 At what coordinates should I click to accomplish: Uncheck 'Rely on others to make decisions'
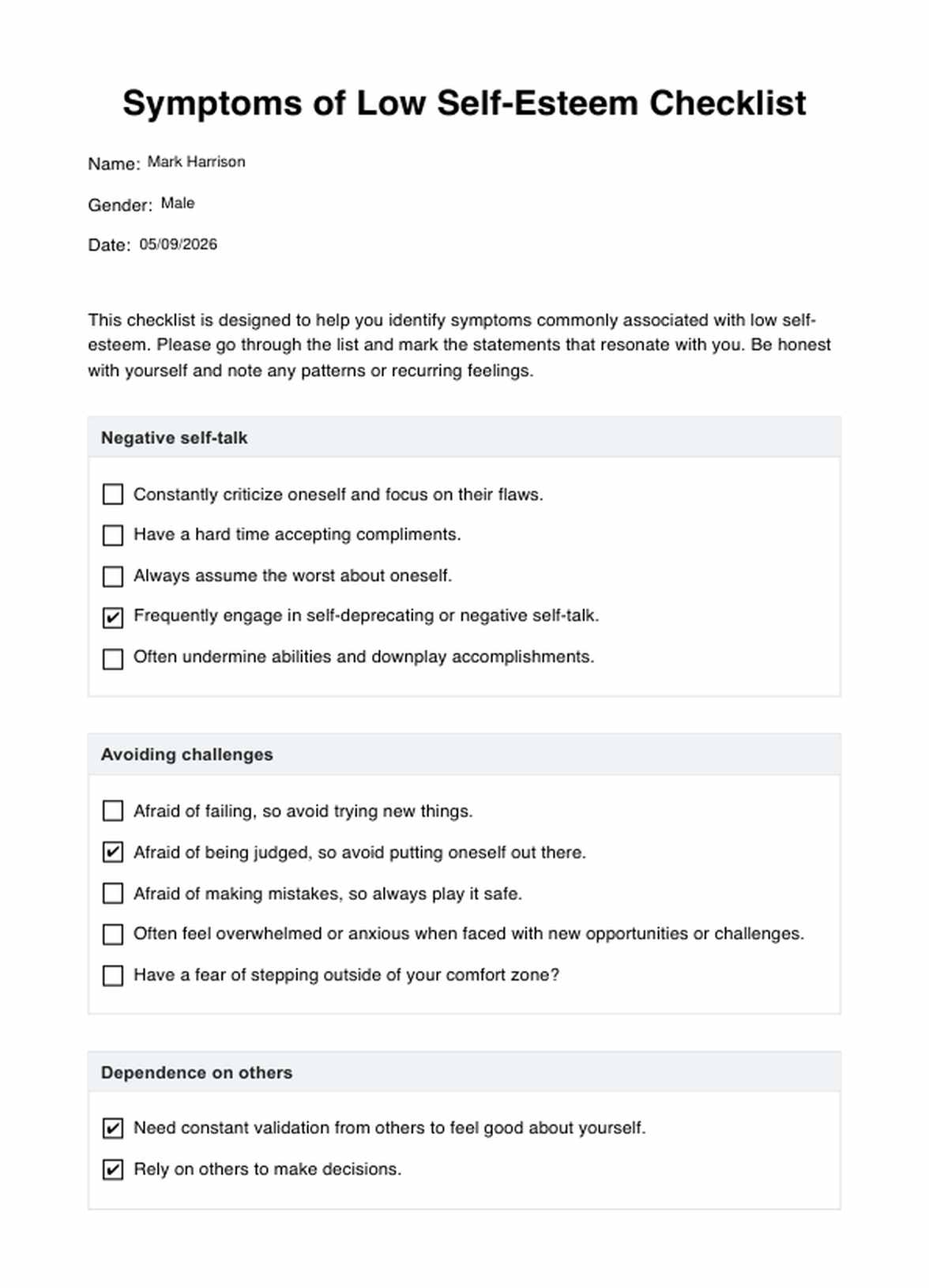113,1169
